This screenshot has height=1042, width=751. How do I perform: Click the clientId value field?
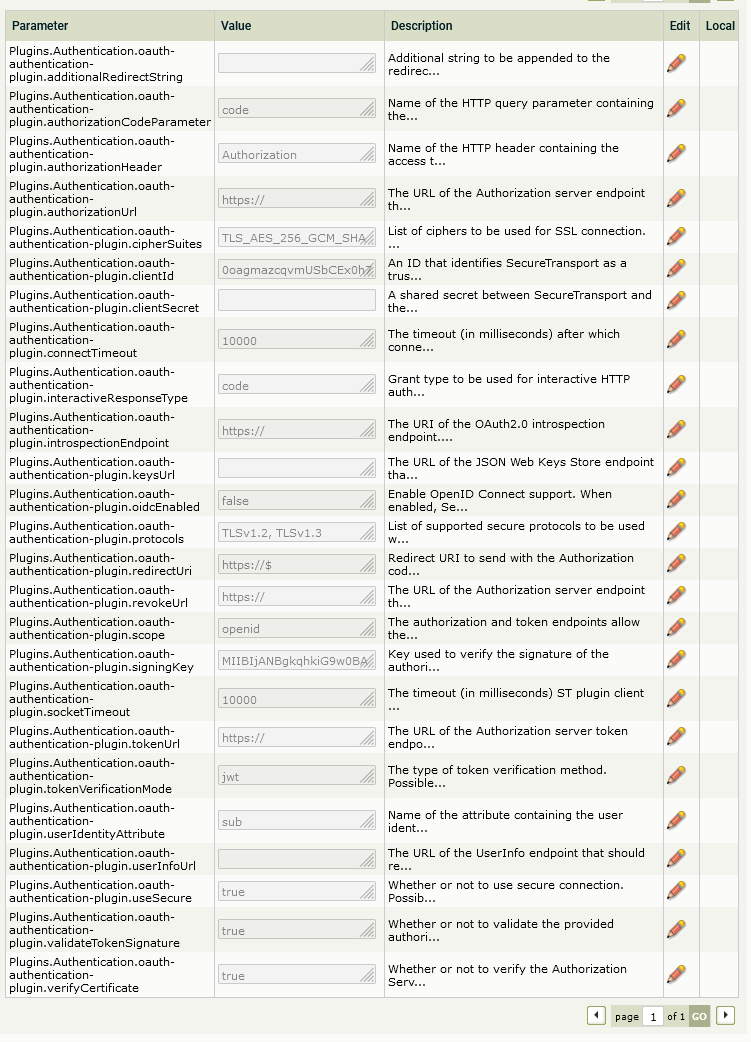[297, 268]
